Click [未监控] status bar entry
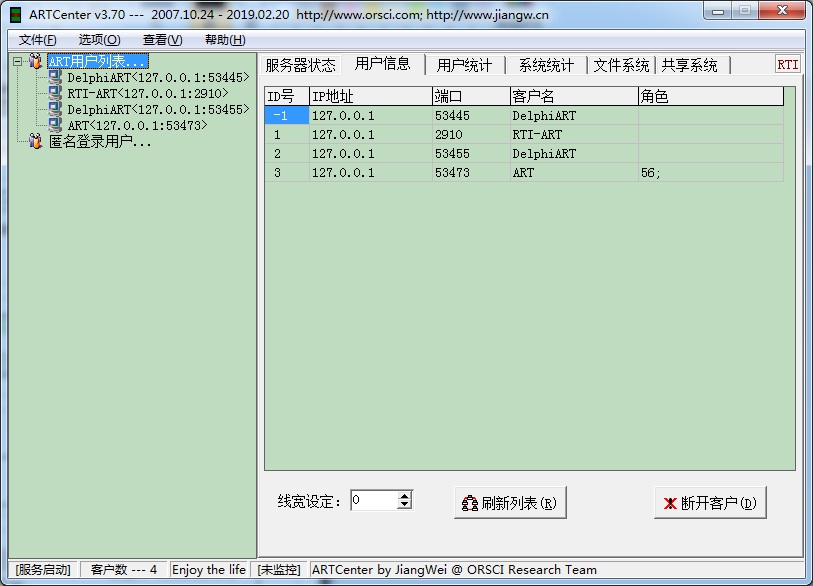 pos(279,570)
